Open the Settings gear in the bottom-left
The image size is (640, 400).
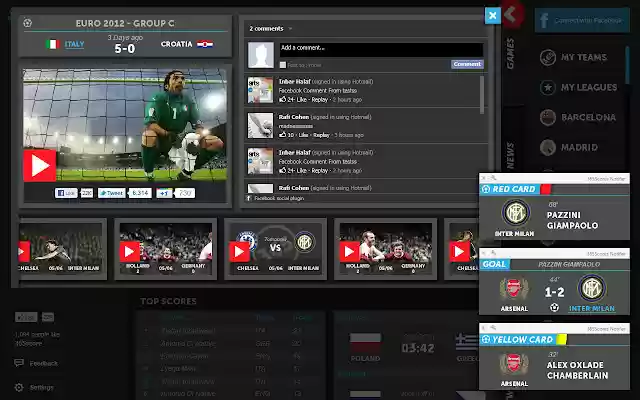click(19, 387)
